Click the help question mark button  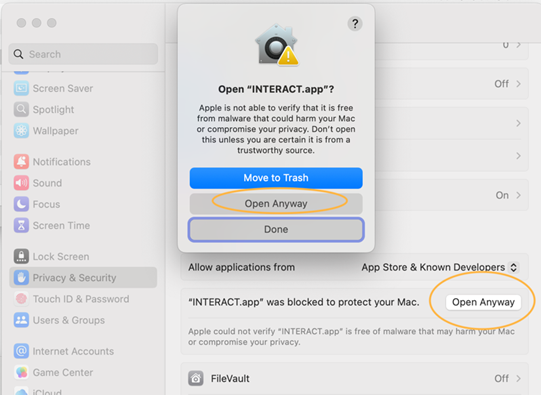tap(355, 24)
